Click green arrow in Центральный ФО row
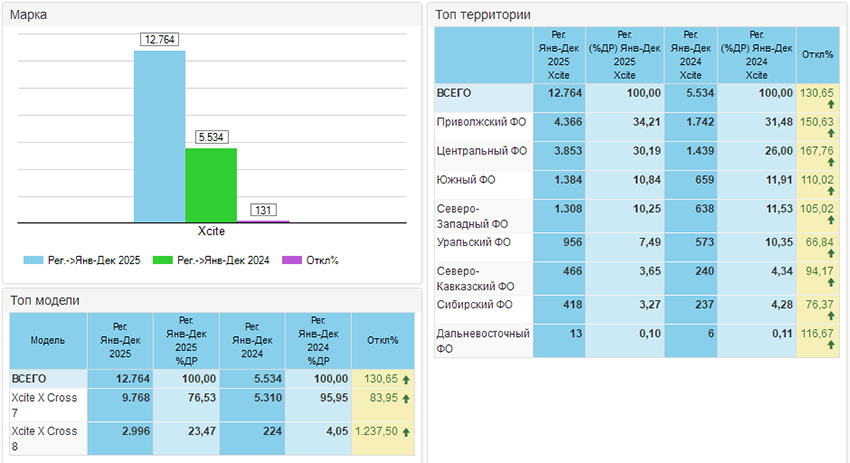The width and height of the screenshot is (850, 463). coord(831,164)
